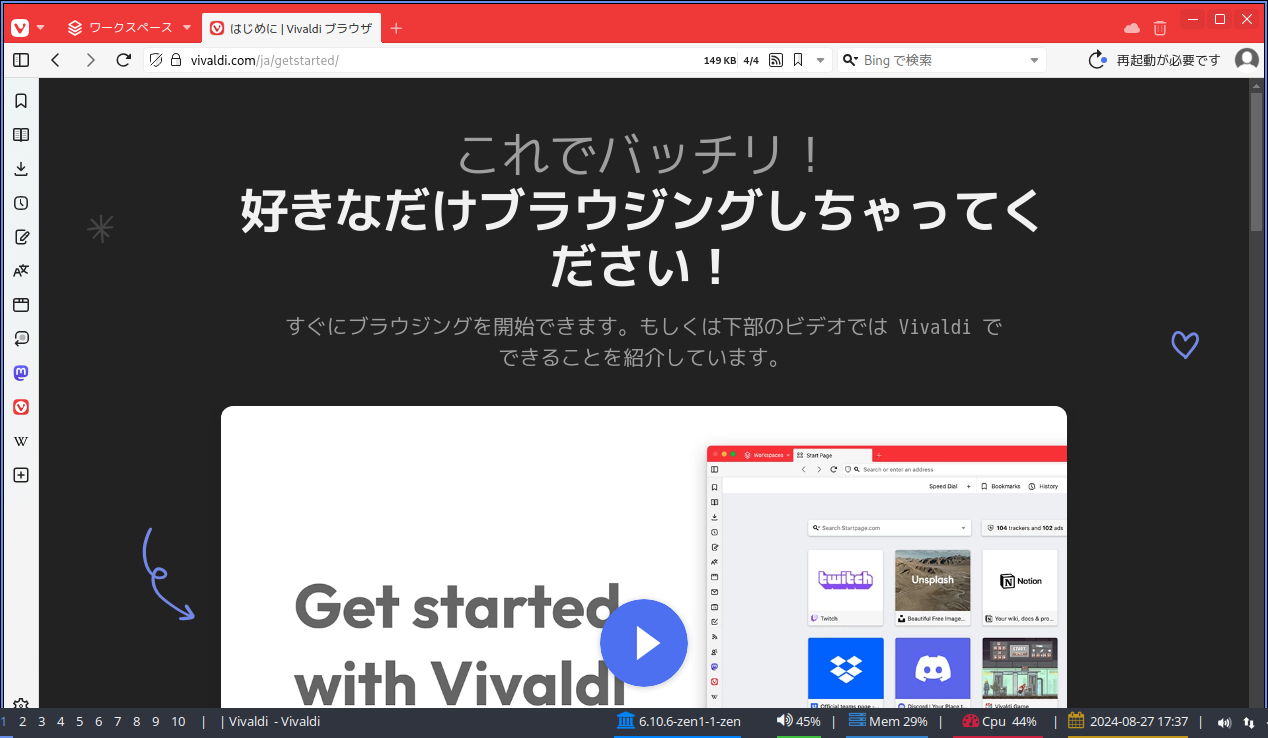Click the Bing search field
1268x738 pixels.
942,60
